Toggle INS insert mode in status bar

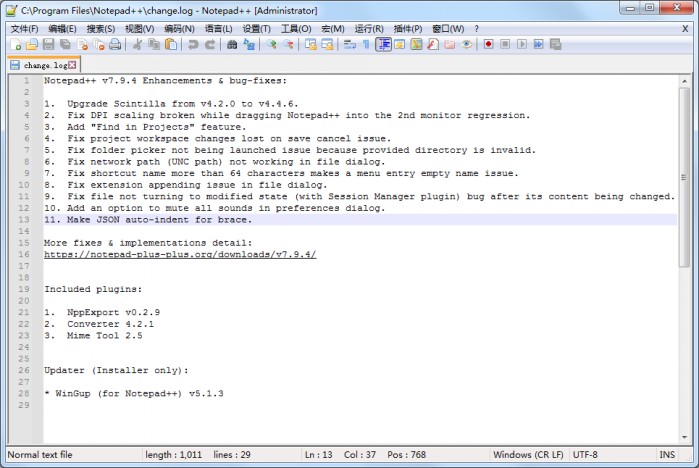click(666, 455)
